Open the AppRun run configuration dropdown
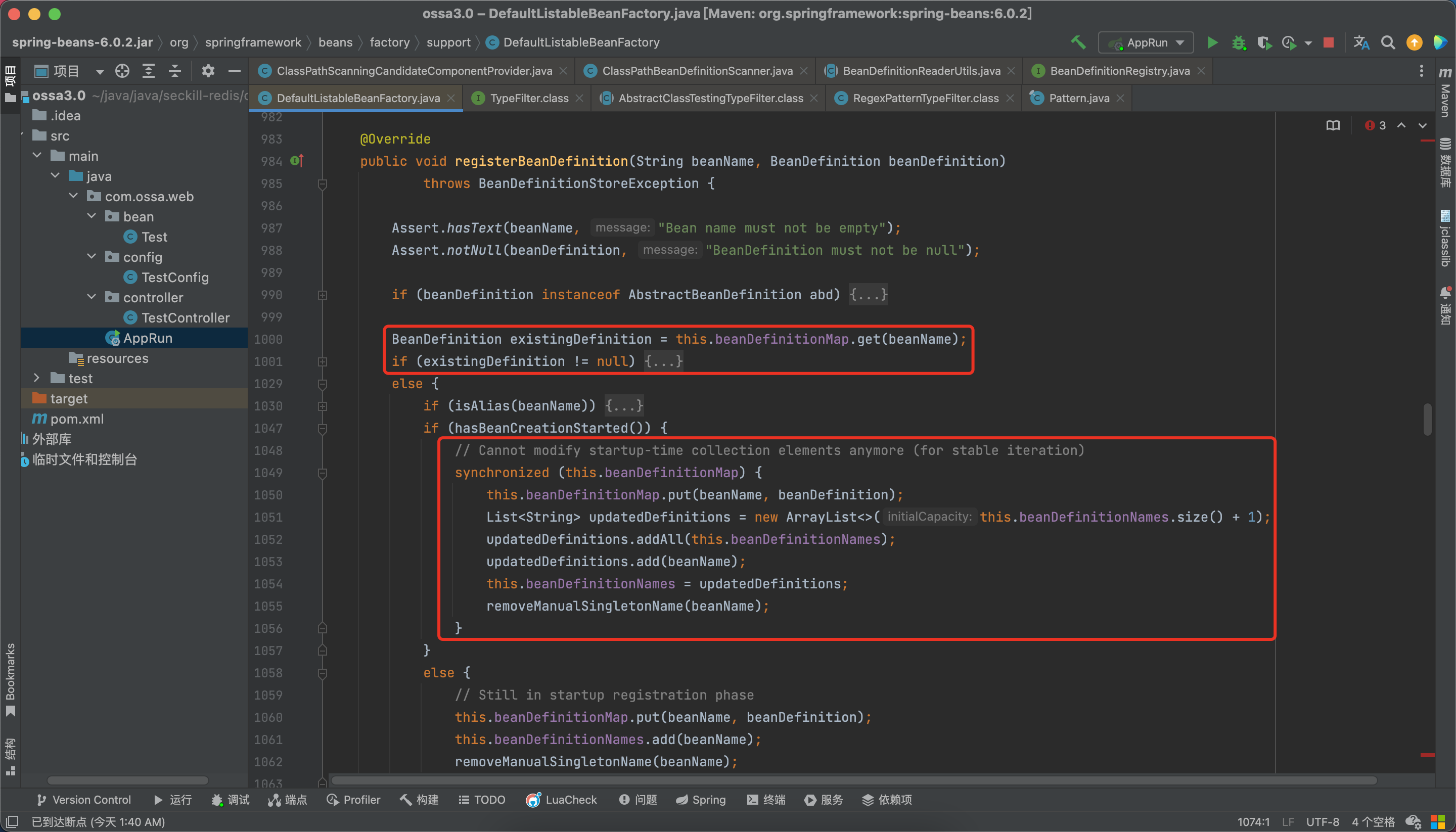 click(1146, 43)
